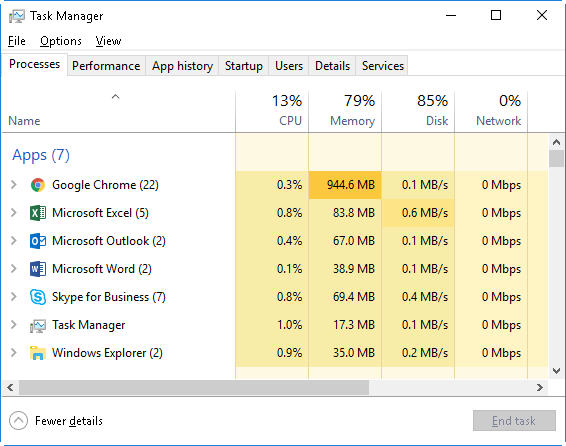Image resolution: width=566 pixels, height=446 pixels.
Task: Click the 69.4 MB memory cell
Action: 345,297
